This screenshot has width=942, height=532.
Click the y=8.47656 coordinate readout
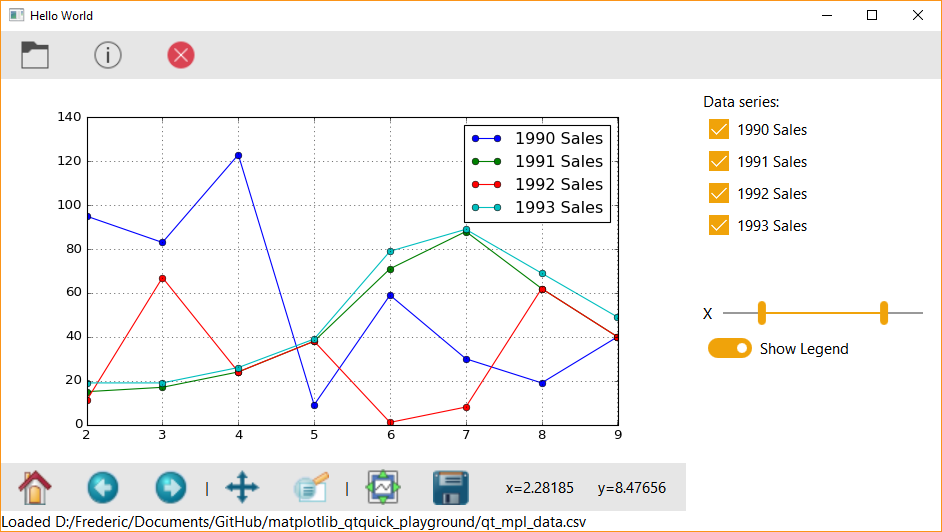[x=632, y=488]
